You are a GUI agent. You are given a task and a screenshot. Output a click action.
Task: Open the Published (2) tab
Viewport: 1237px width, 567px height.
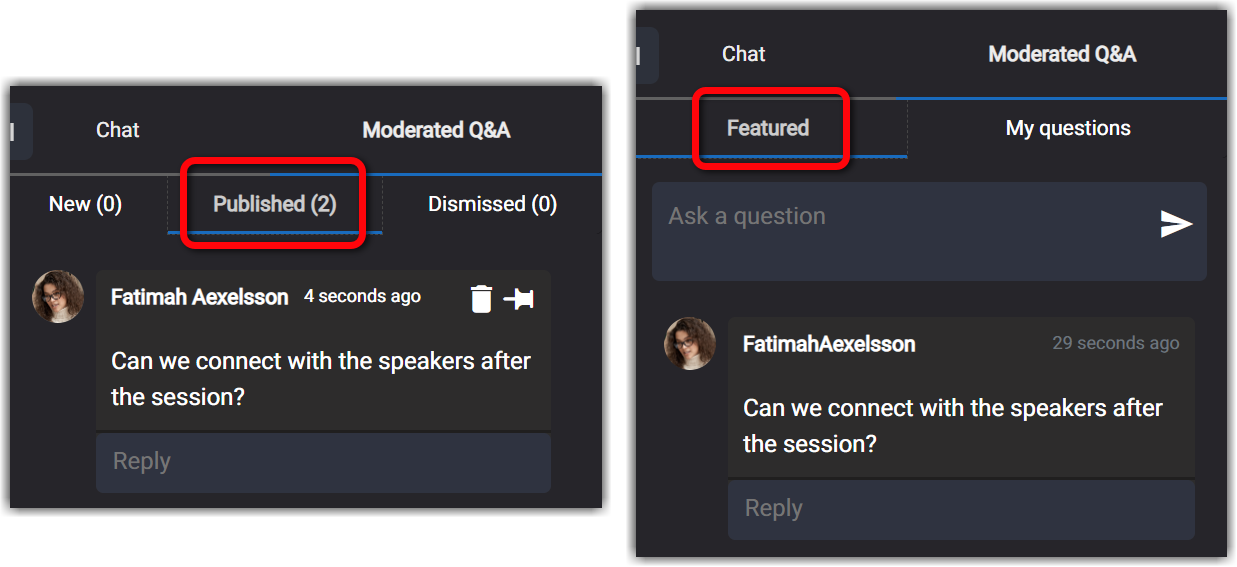(275, 204)
